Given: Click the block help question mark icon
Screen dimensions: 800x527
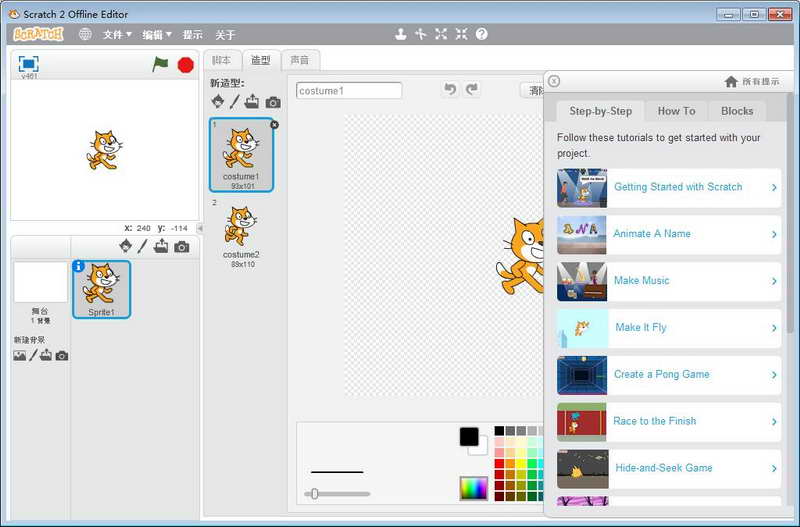Looking at the screenshot, I should coord(482,34).
